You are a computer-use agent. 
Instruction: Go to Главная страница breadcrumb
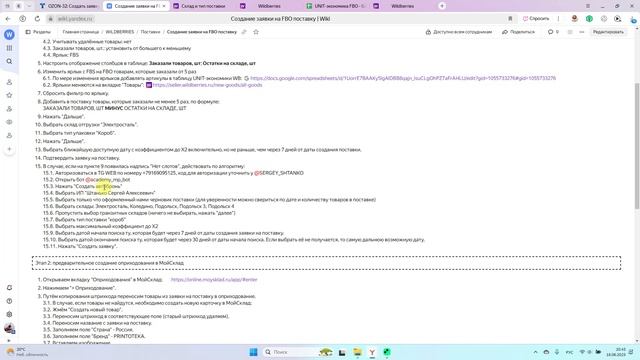(x=80, y=32)
